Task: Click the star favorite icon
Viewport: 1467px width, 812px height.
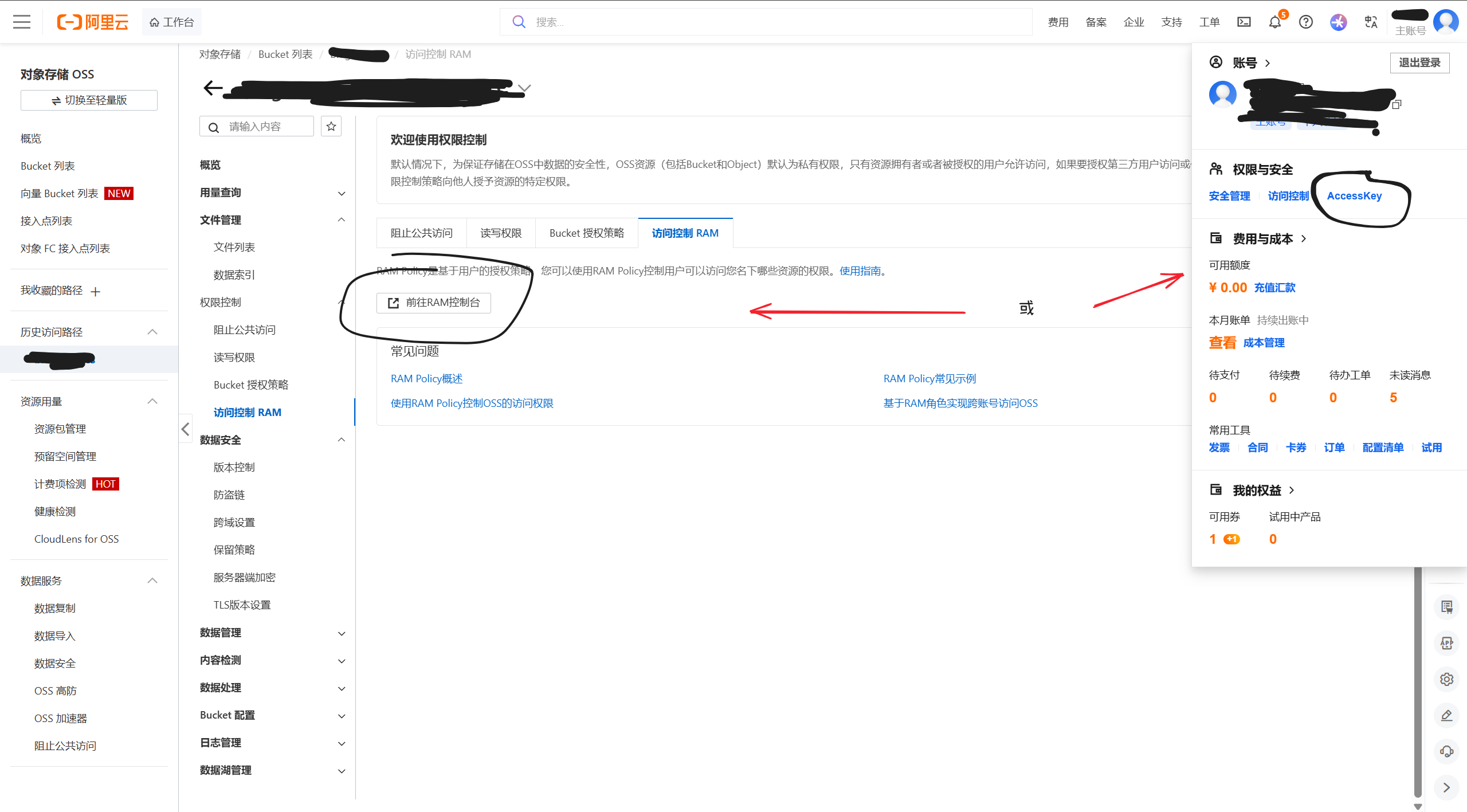Action: coord(331,127)
